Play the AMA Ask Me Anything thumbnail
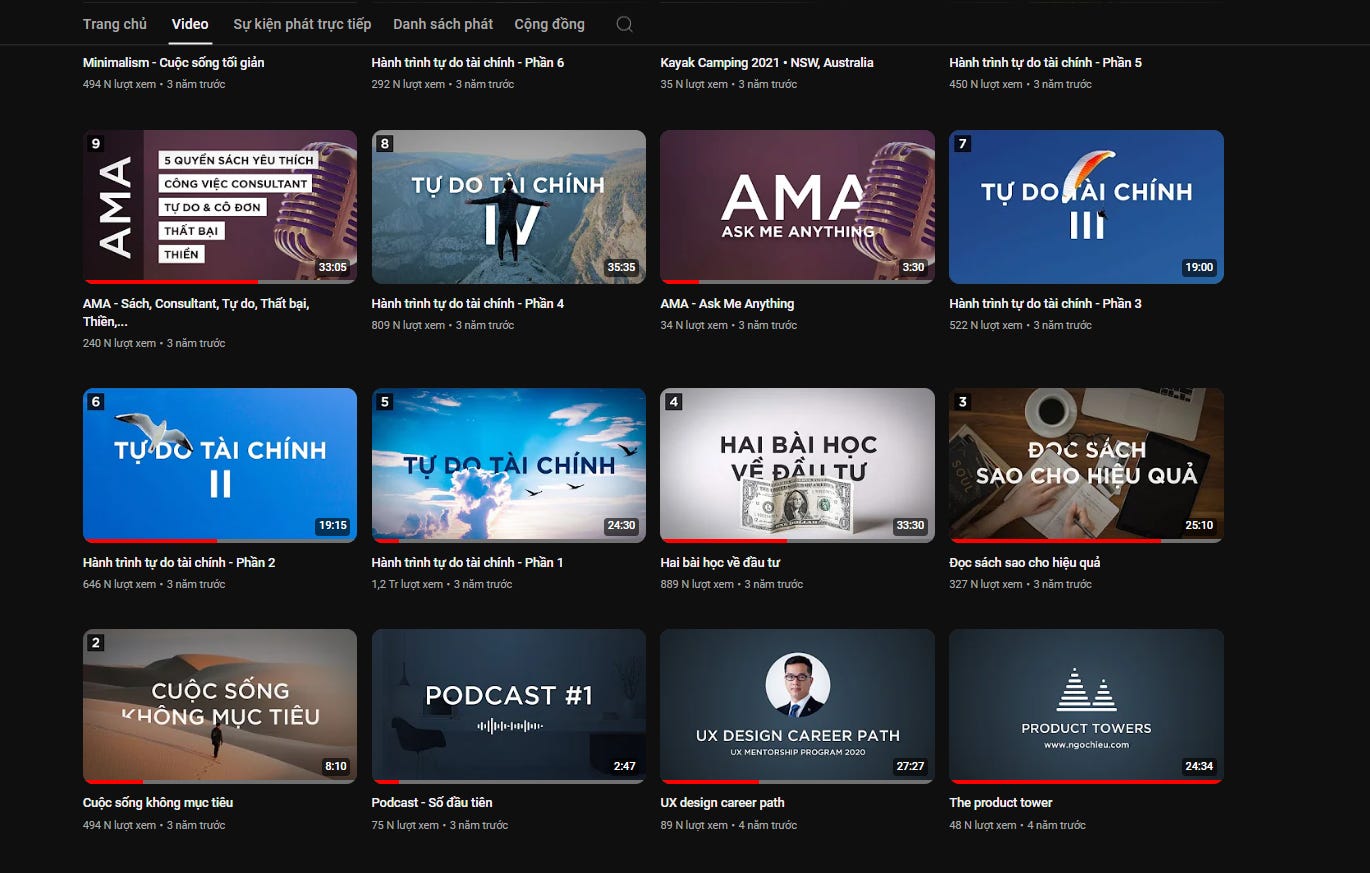The image size is (1370, 873). coord(797,207)
